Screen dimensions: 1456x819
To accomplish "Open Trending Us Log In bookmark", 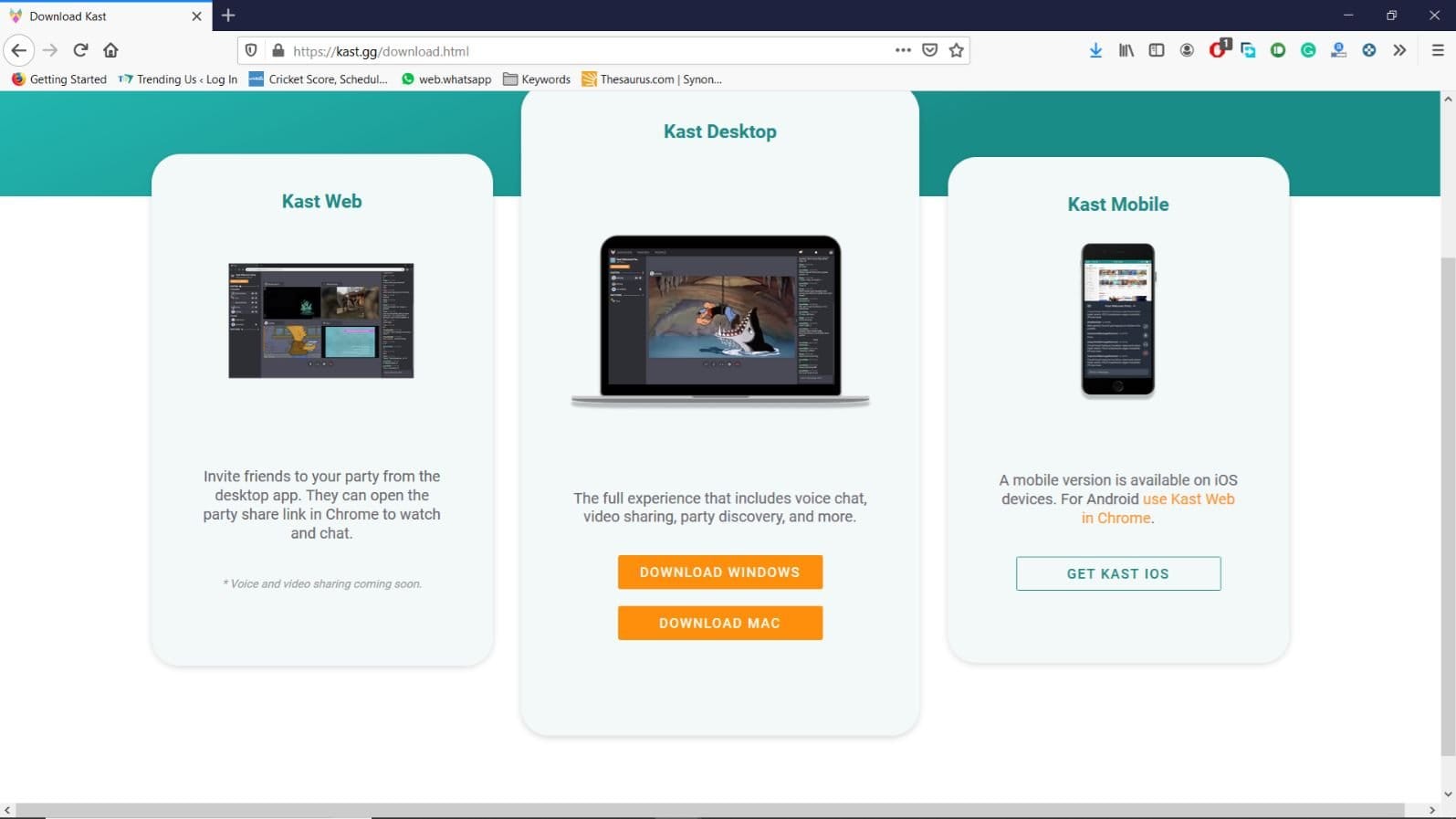I will click(x=178, y=79).
